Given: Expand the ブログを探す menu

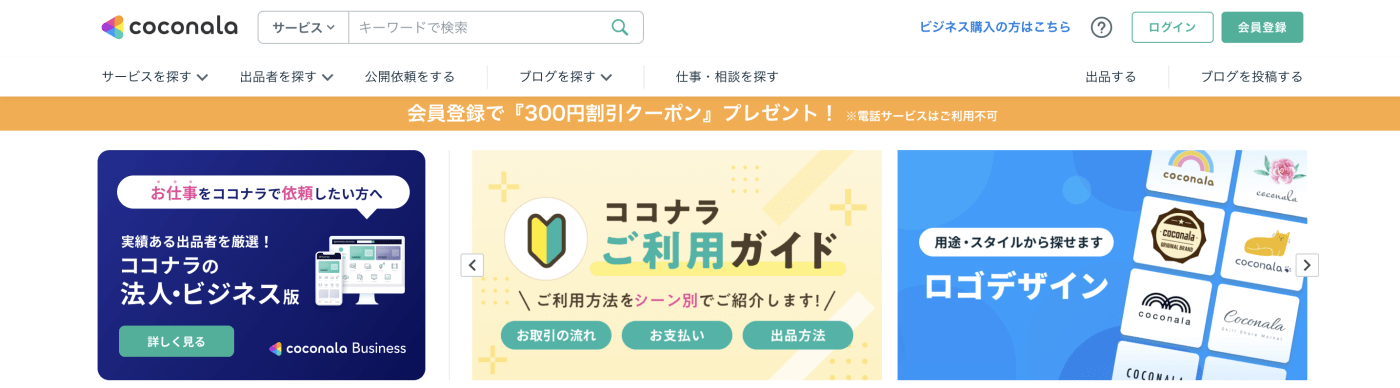Looking at the screenshot, I should pyautogui.click(x=566, y=76).
